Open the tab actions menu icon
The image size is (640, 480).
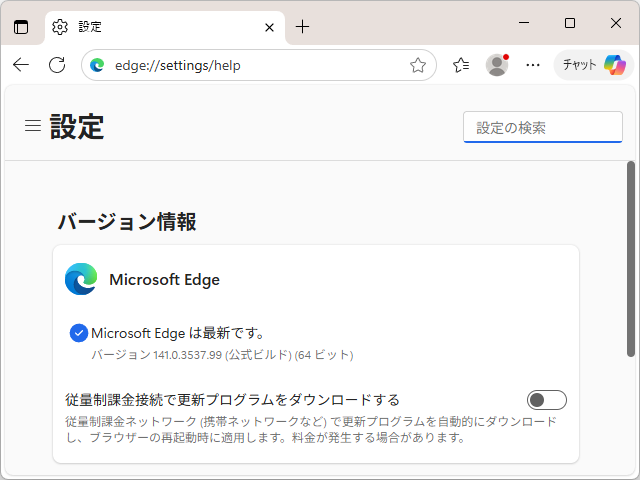(x=21, y=27)
